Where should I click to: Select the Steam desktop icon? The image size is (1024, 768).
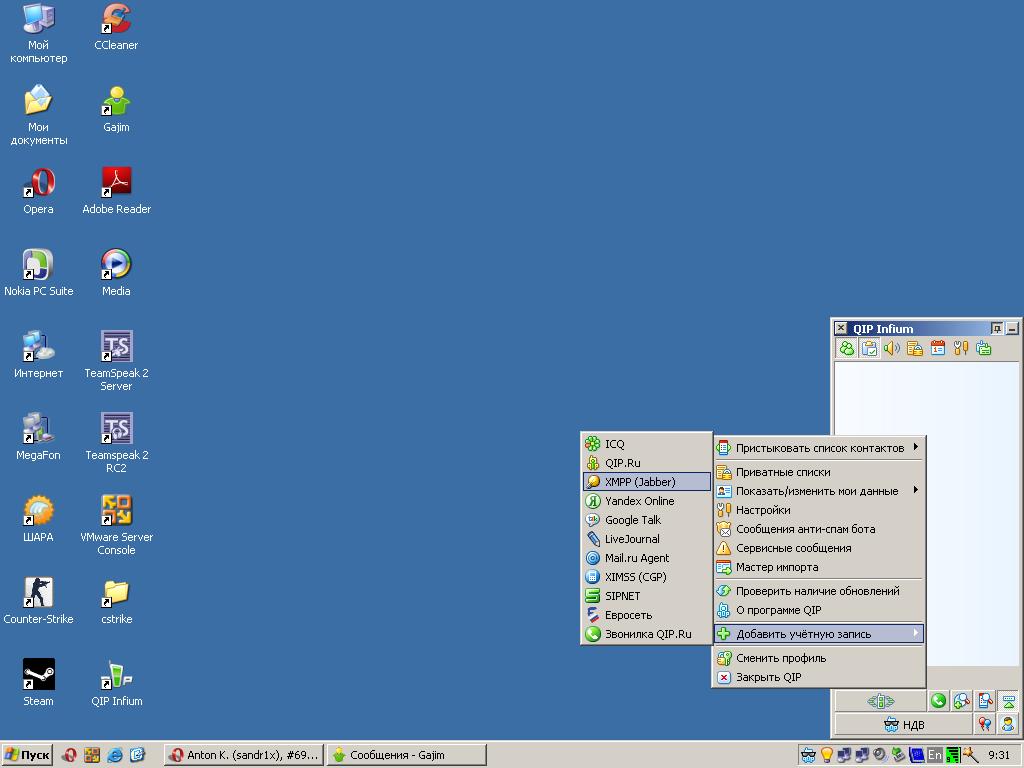(39, 683)
